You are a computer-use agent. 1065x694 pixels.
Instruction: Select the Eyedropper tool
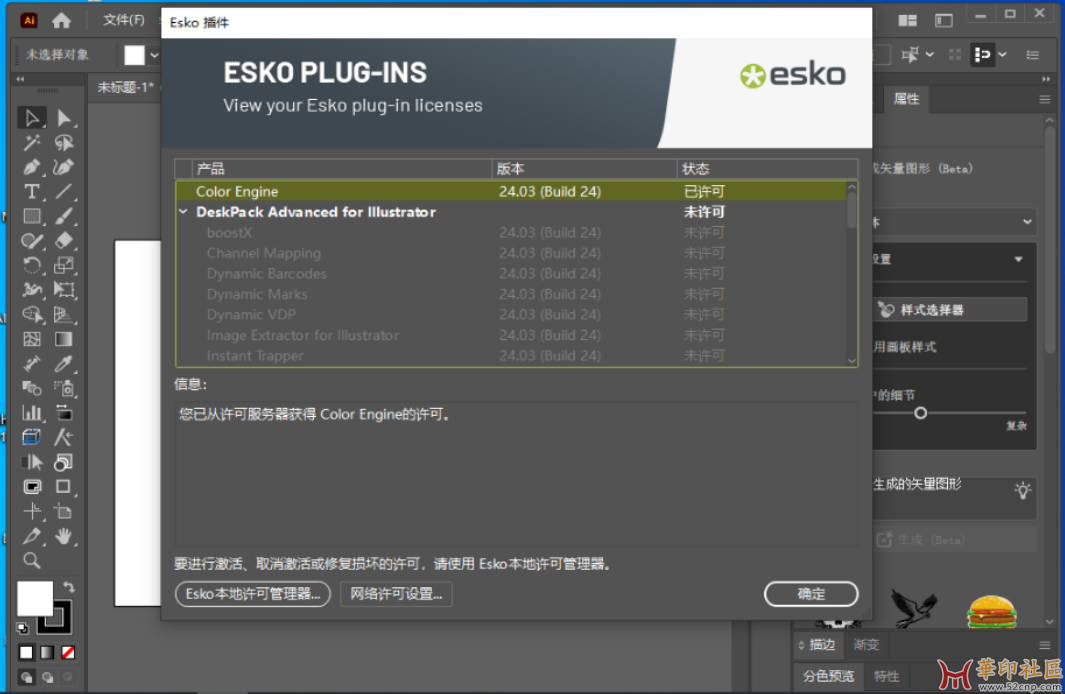[64, 363]
